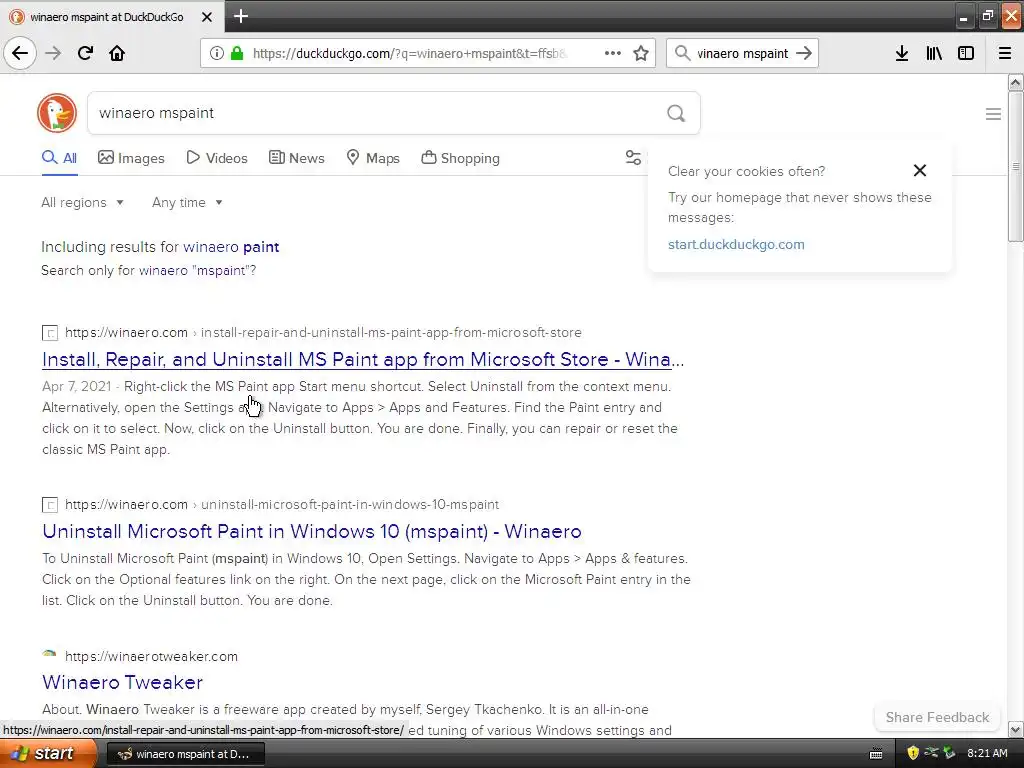Viewport: 1024px width, 768px height.
Task: Open the Winaero Tweaker result
Action: click(123, 682)
